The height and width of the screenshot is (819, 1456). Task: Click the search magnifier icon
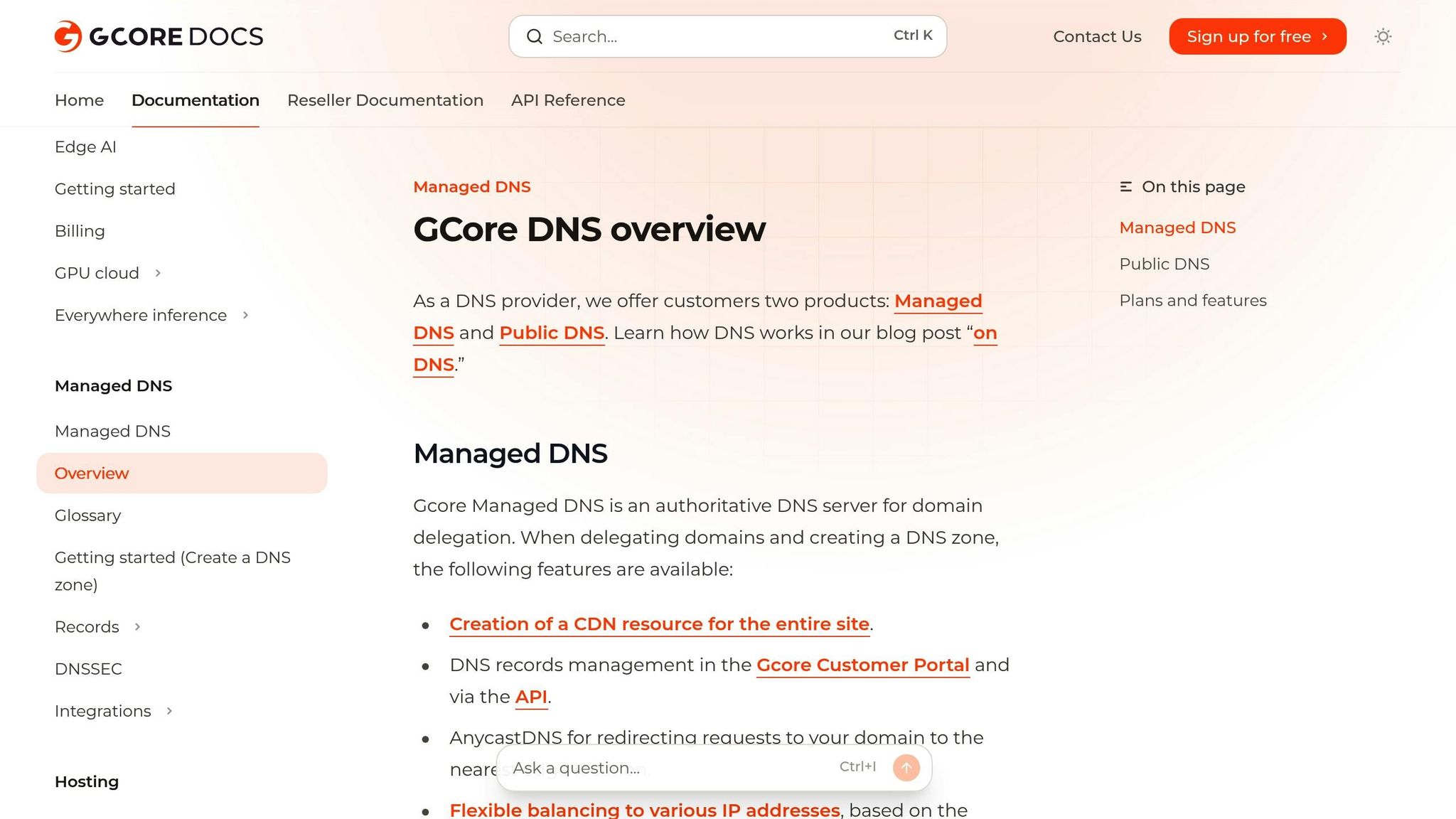[x=535, y=36]
